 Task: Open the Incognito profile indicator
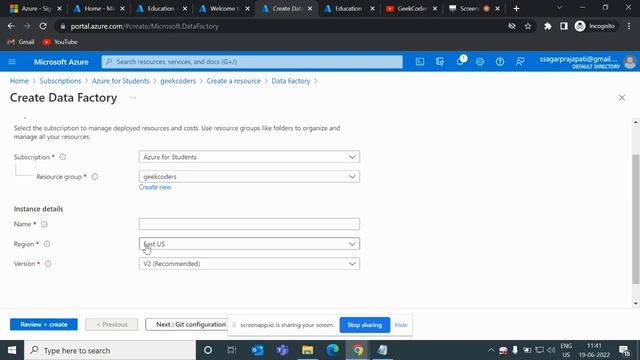pos(595,26)
